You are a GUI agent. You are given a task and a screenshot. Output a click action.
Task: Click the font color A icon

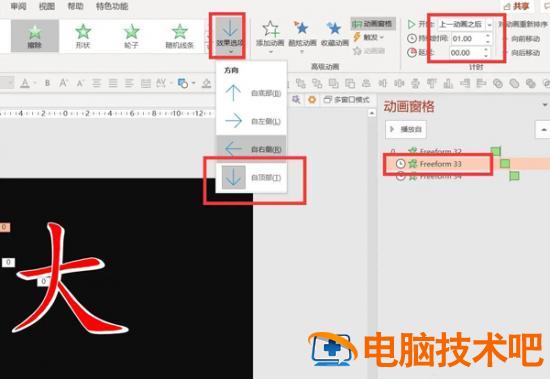[25, 83]
